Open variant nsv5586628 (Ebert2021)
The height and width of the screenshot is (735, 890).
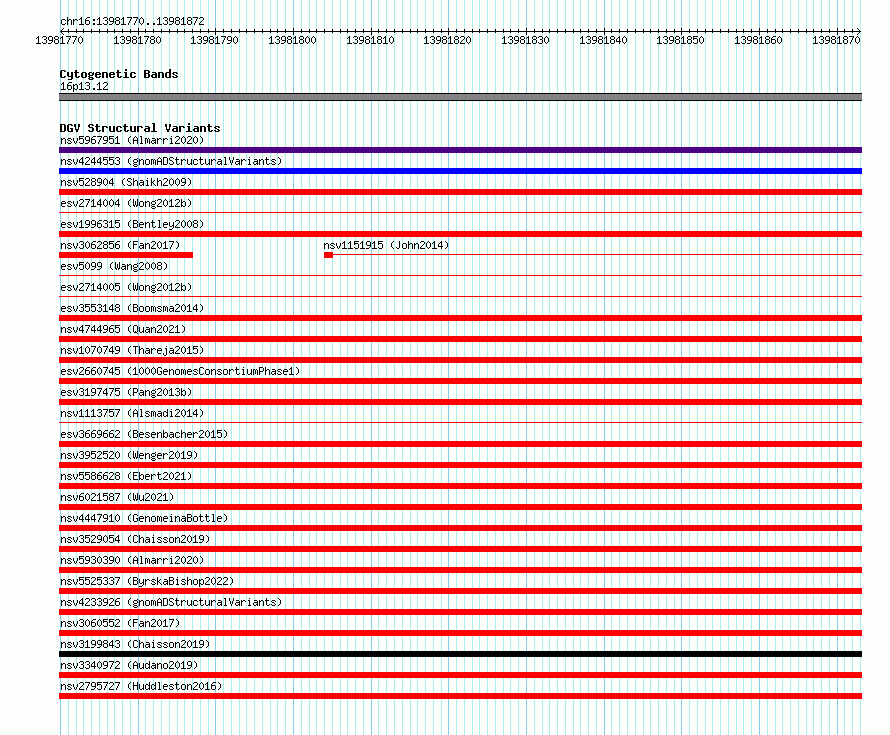click(x=126, y=476)
